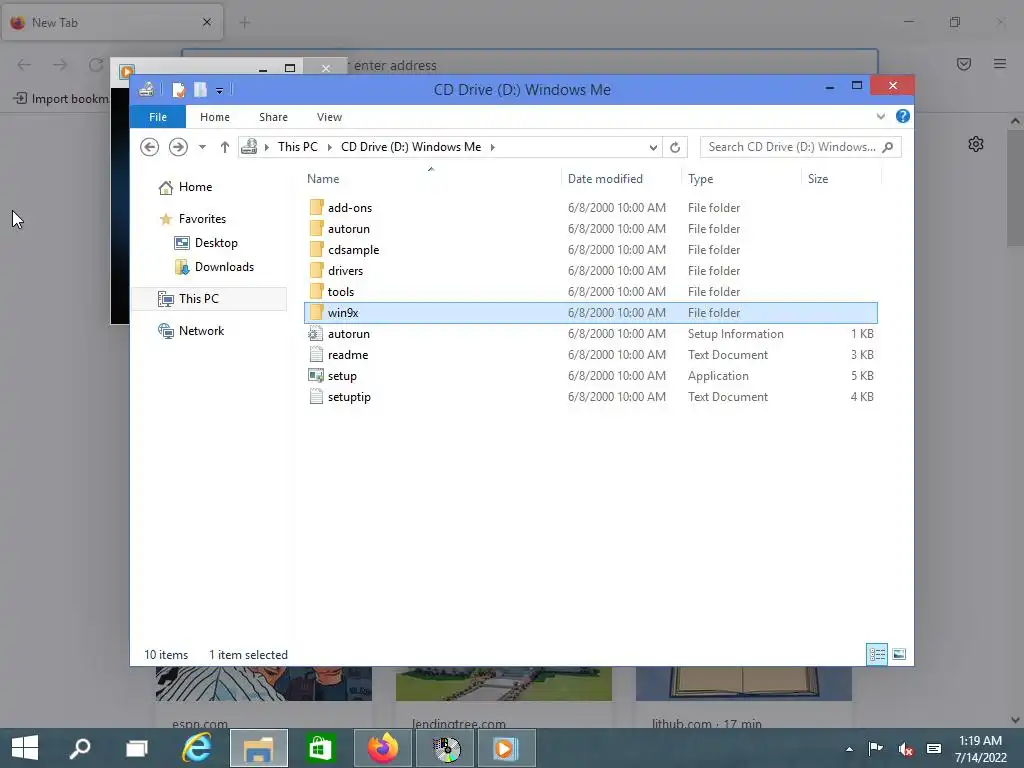
Task: Open Network in navigation pane
Action: [191, 331]
